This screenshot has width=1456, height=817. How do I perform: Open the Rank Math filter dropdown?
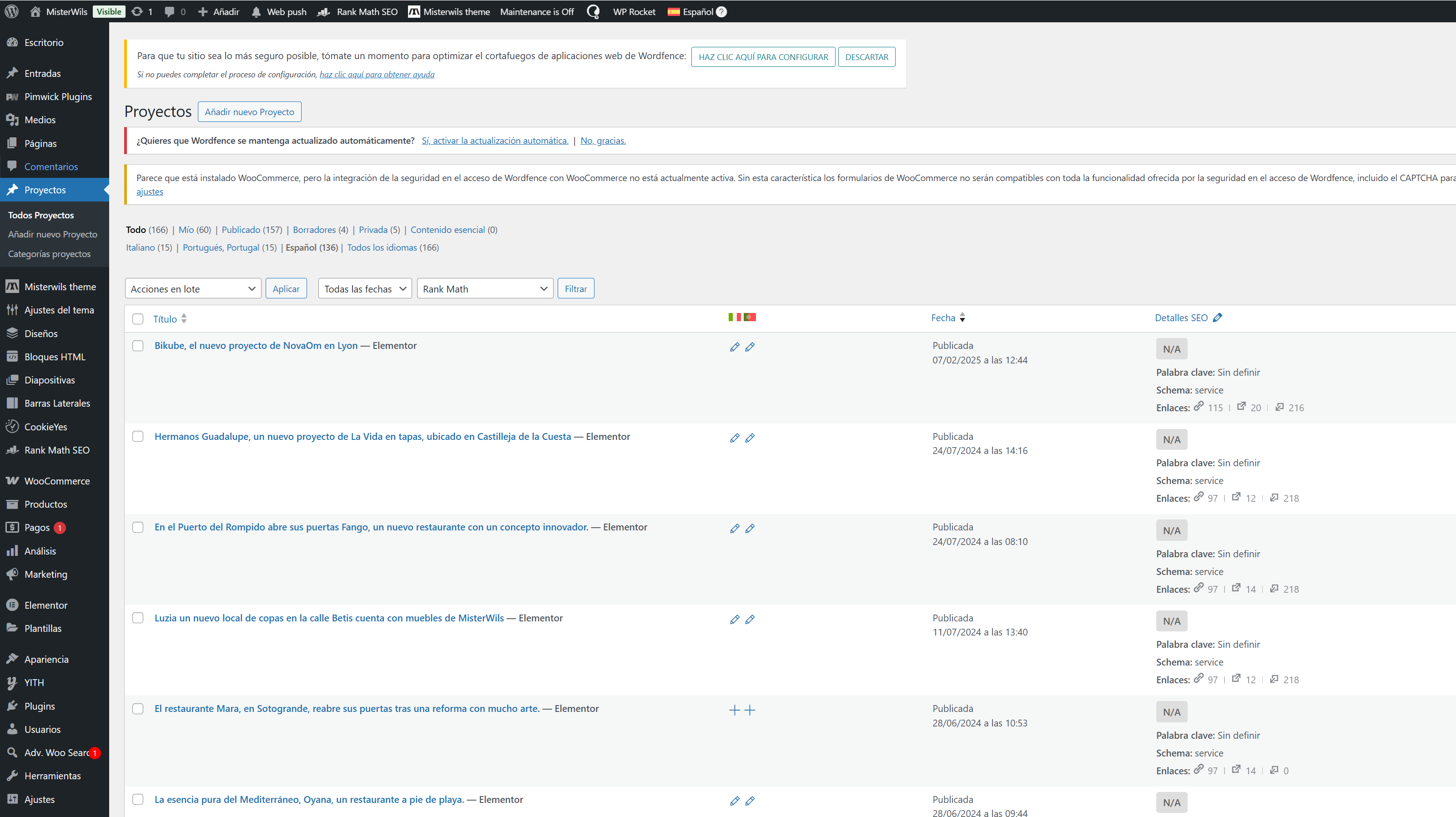click(x=485, y=288)
